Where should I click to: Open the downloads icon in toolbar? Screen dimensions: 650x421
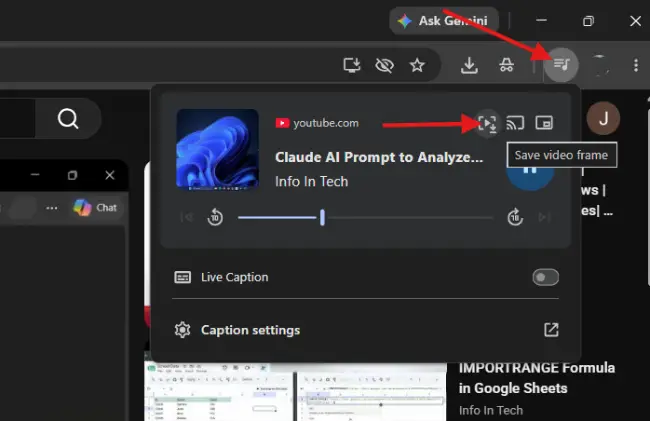469,65
